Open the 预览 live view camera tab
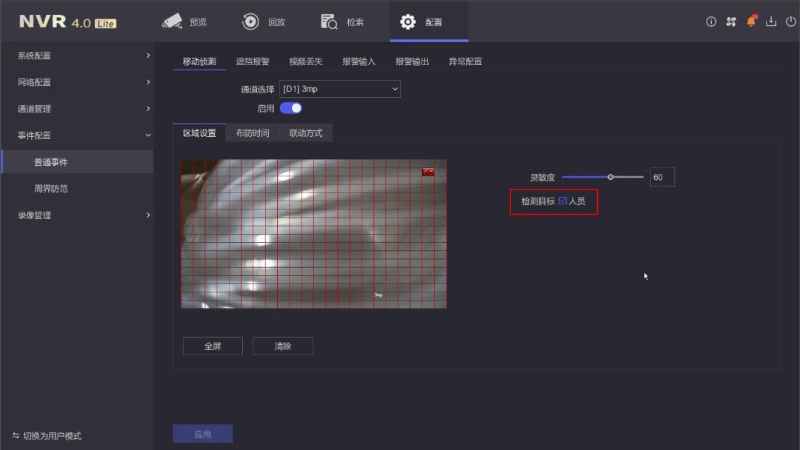This screenshot has width=800, height=450. (x=186, y=21)
